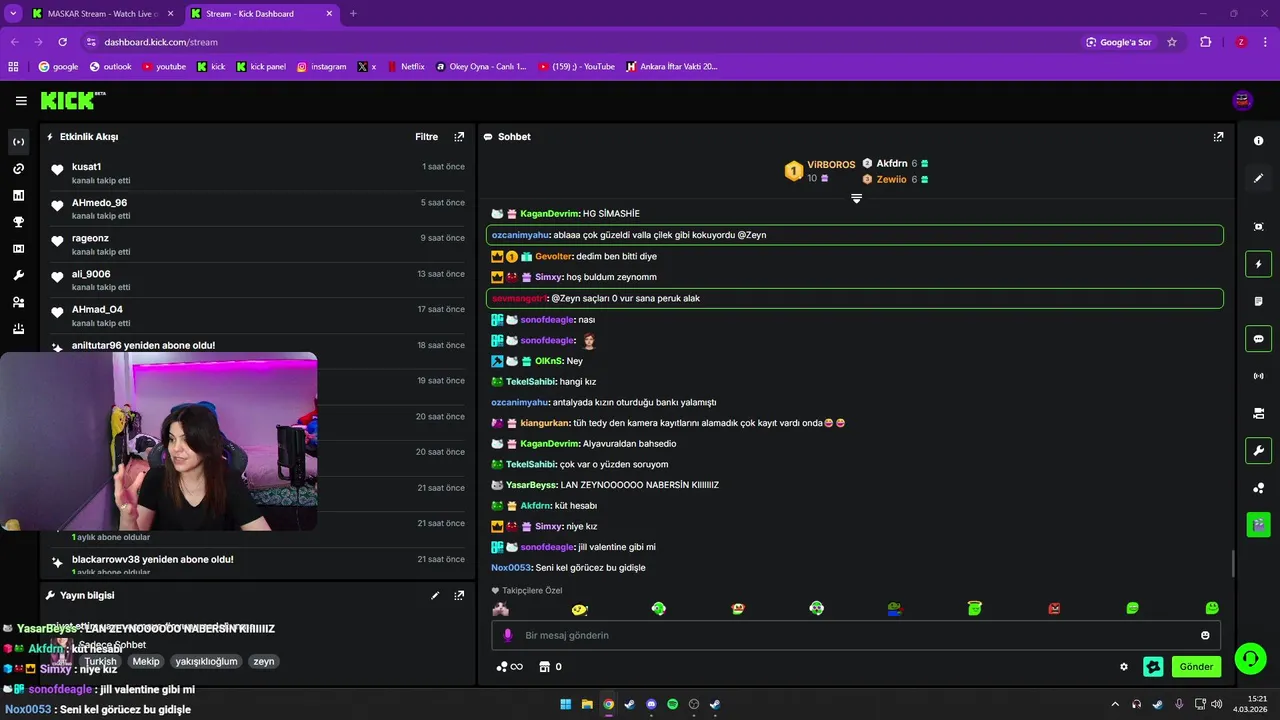1280x720 pixels.
Task: Open the kick panel bookmark
Action: 261,67
